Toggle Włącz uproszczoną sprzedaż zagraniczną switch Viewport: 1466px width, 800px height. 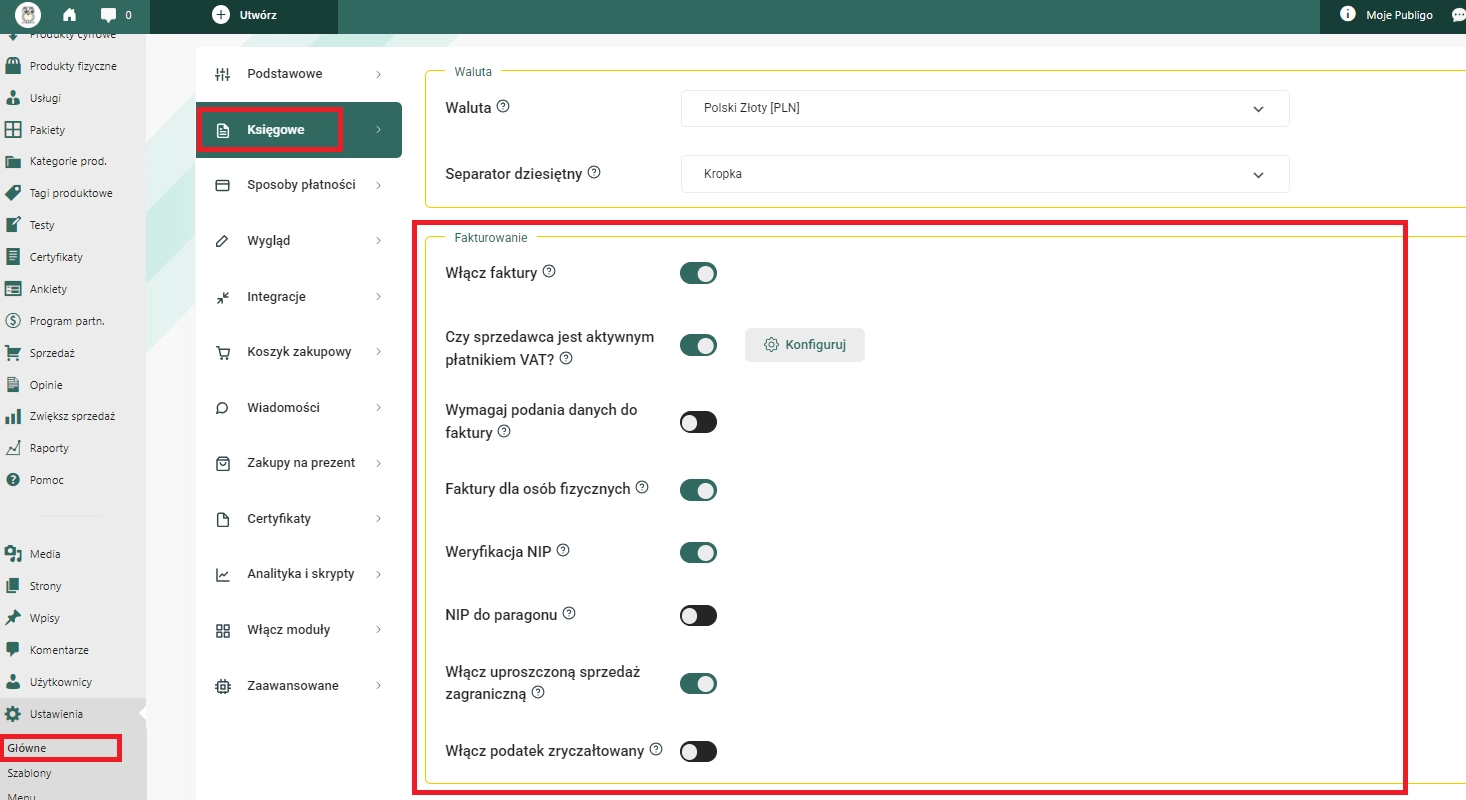coord(698,684)
